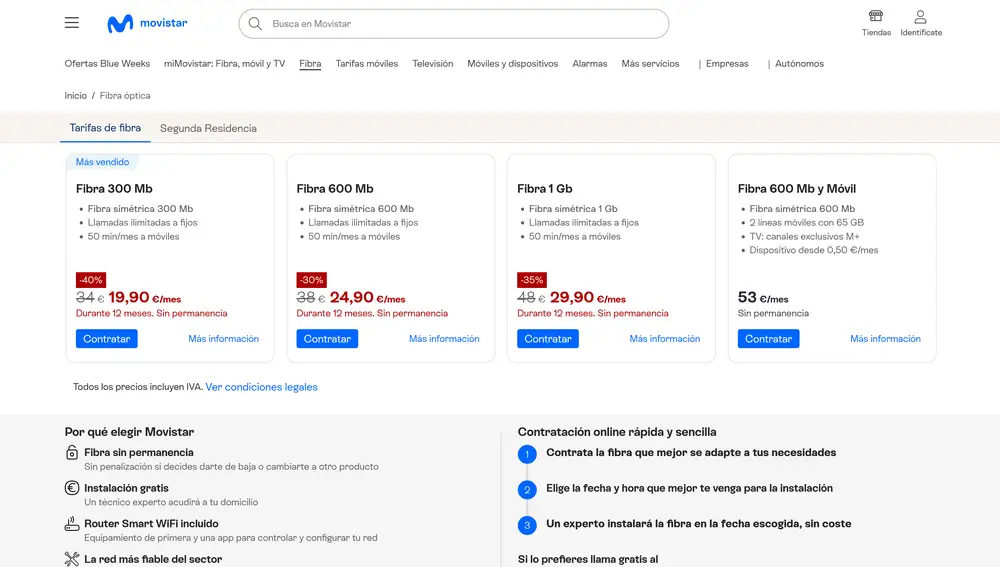Click step 2 circle about installation date
Screen dimensions: 1000x567
click(527, 490)
